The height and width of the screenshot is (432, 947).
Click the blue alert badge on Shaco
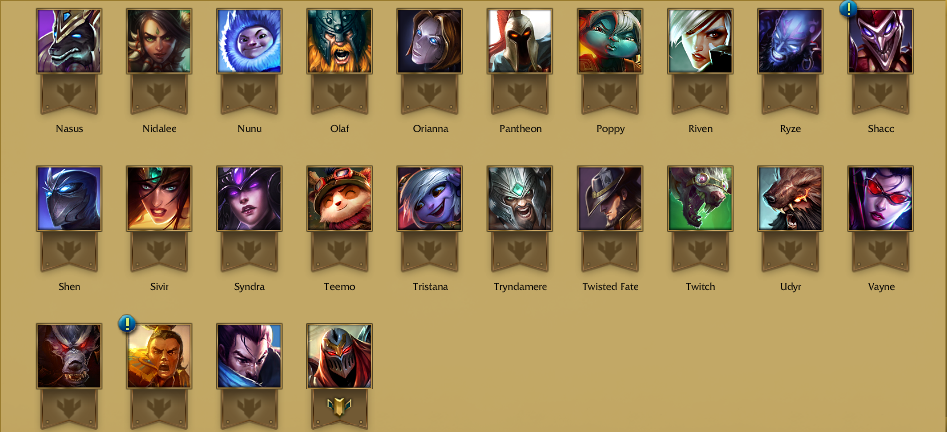[849, 8]
